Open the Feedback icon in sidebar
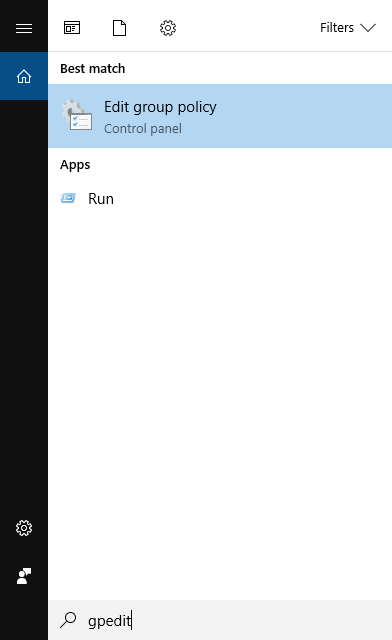Image resolution: width=392 pixels, height=640 pixels. (24, 576)
